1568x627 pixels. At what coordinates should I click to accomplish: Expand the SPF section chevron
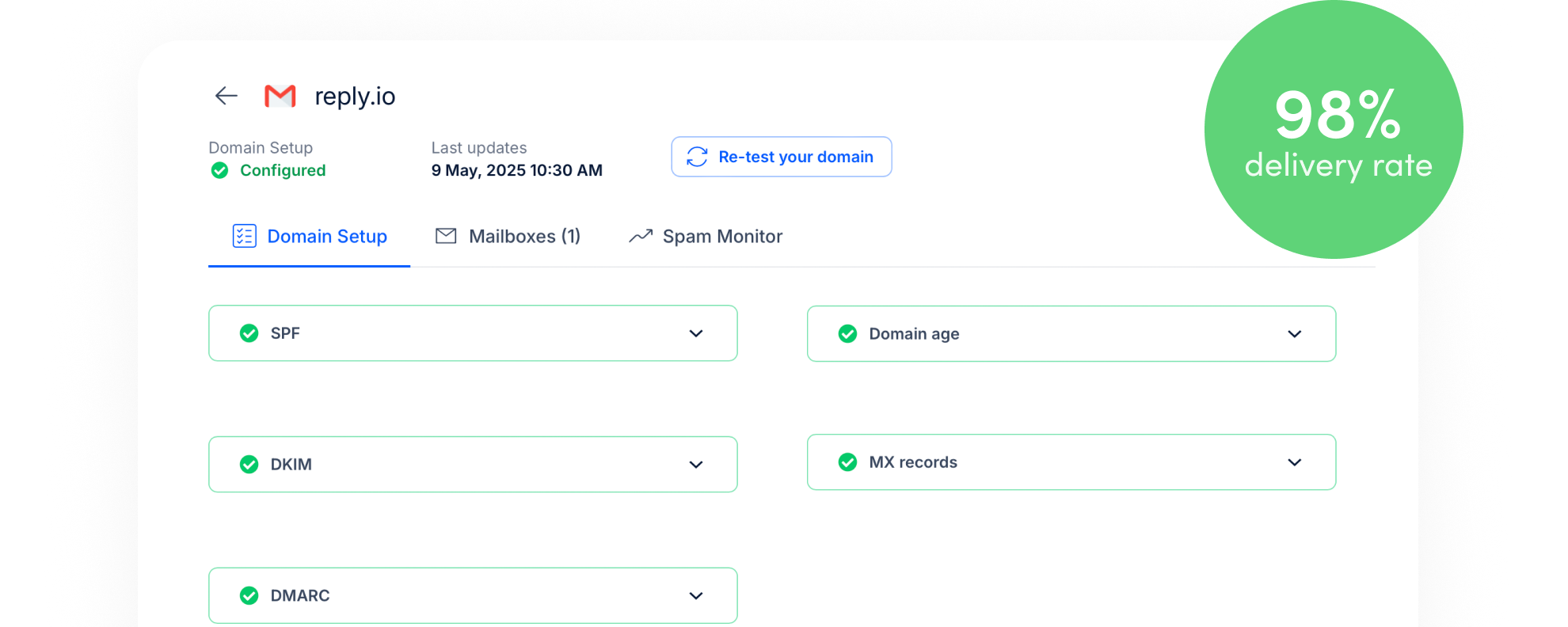pyautogui.click(x=696, y=333)
